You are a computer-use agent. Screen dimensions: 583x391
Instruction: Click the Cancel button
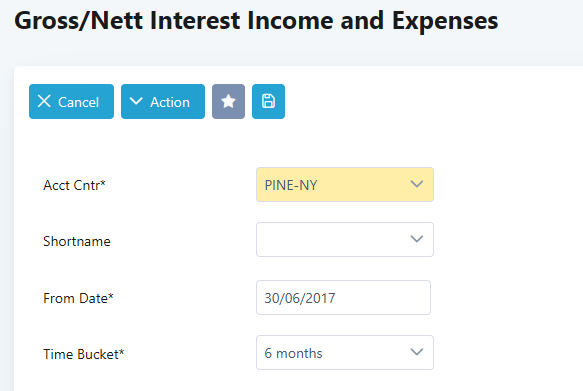point(71,101)
